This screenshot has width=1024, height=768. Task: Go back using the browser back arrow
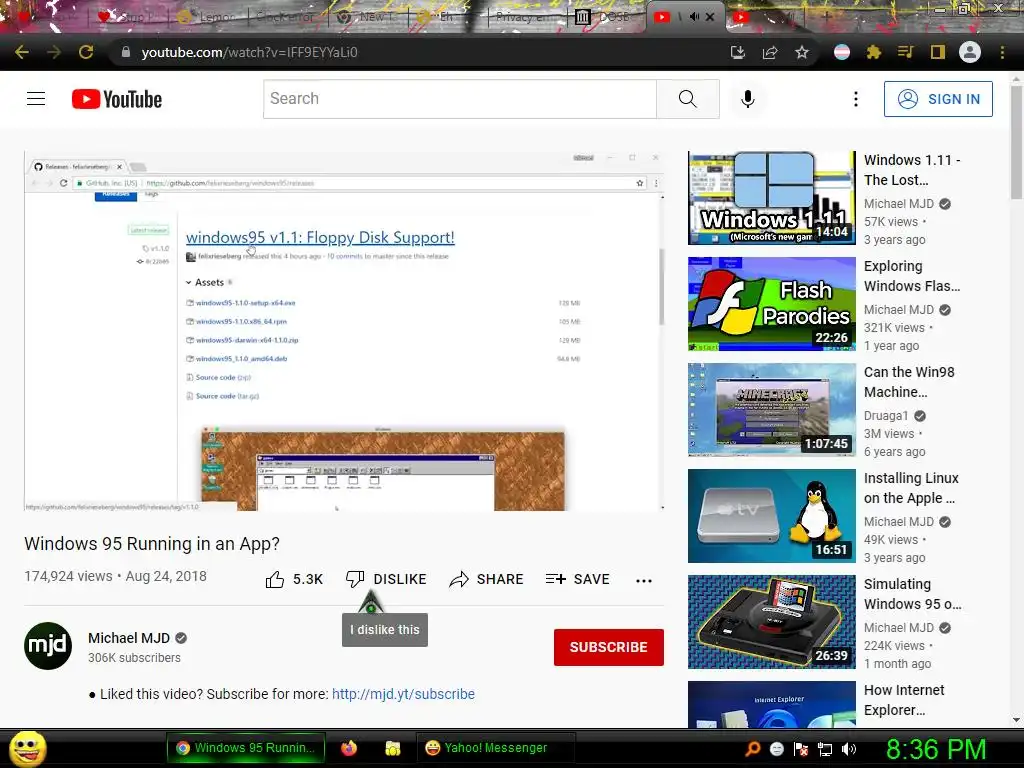(x=22, y=52)
